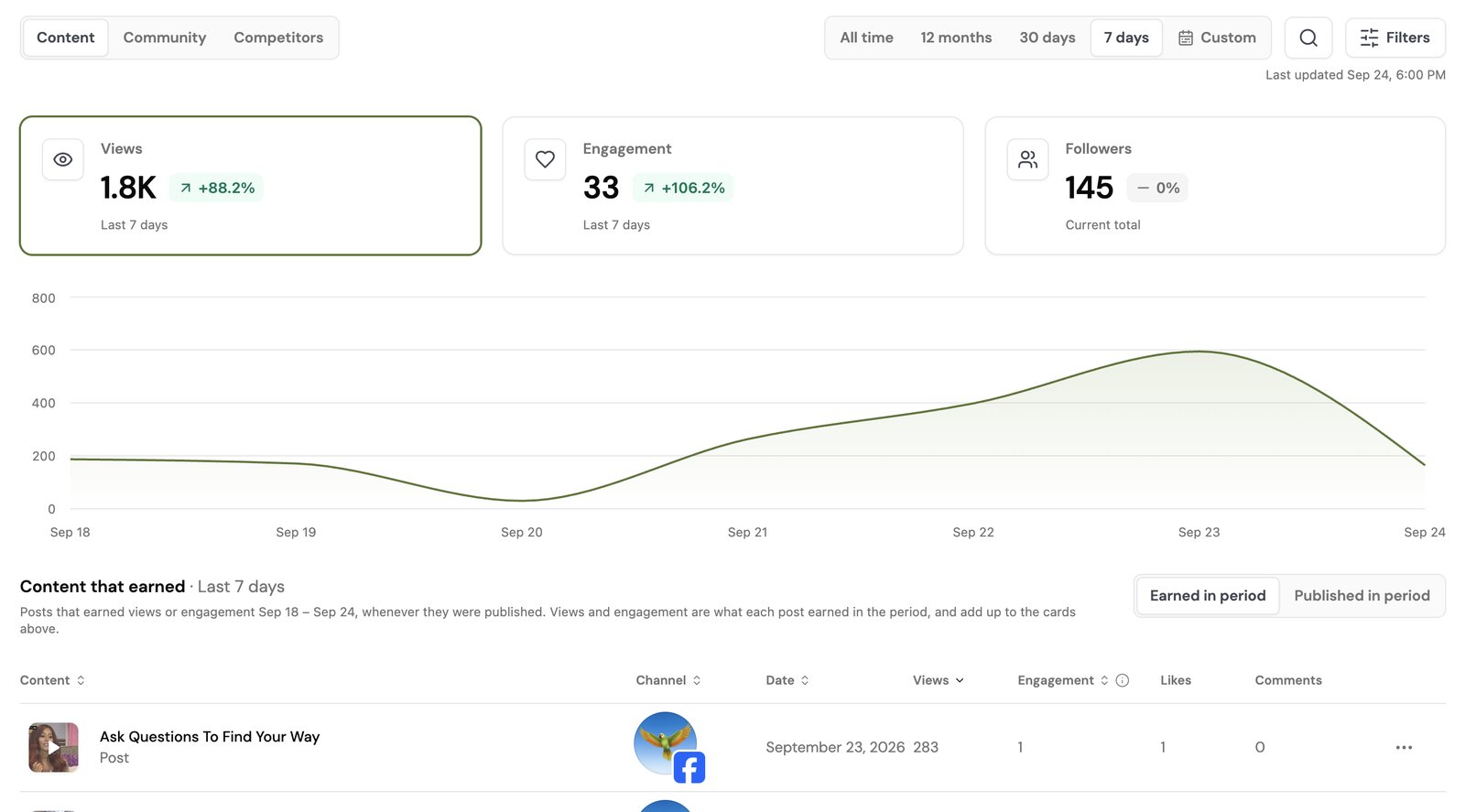
Task: Click the search magnifier icon button
Action: tap(1308, 38)
